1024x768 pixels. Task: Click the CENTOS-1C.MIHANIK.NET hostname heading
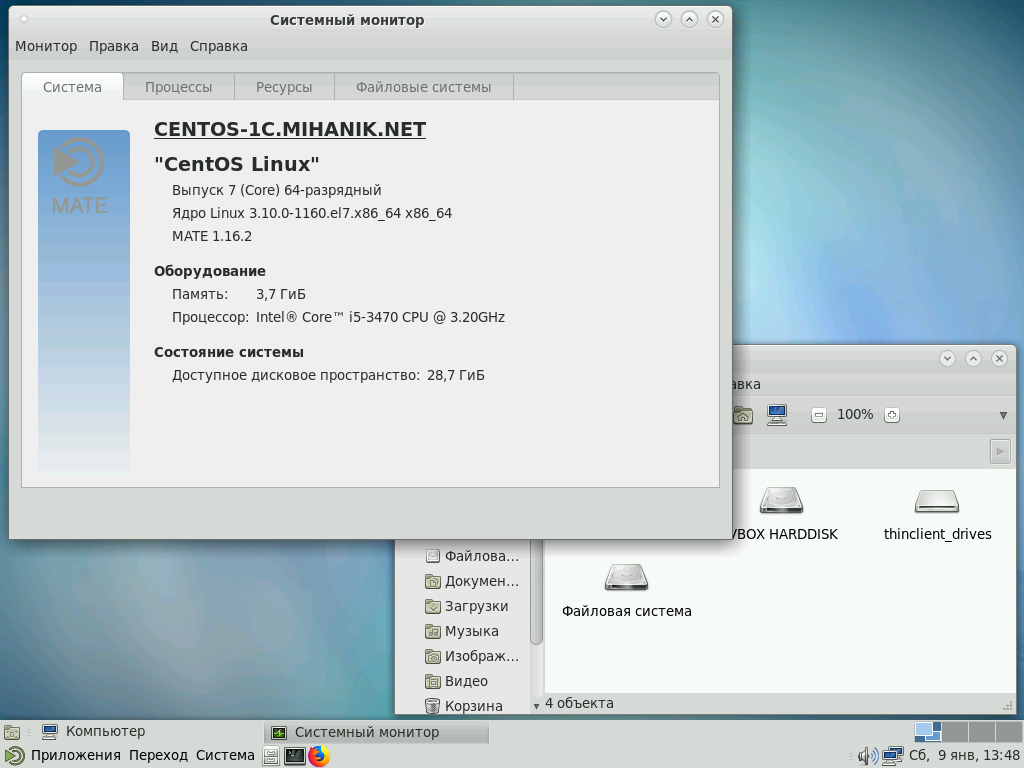tap(290, 129)
